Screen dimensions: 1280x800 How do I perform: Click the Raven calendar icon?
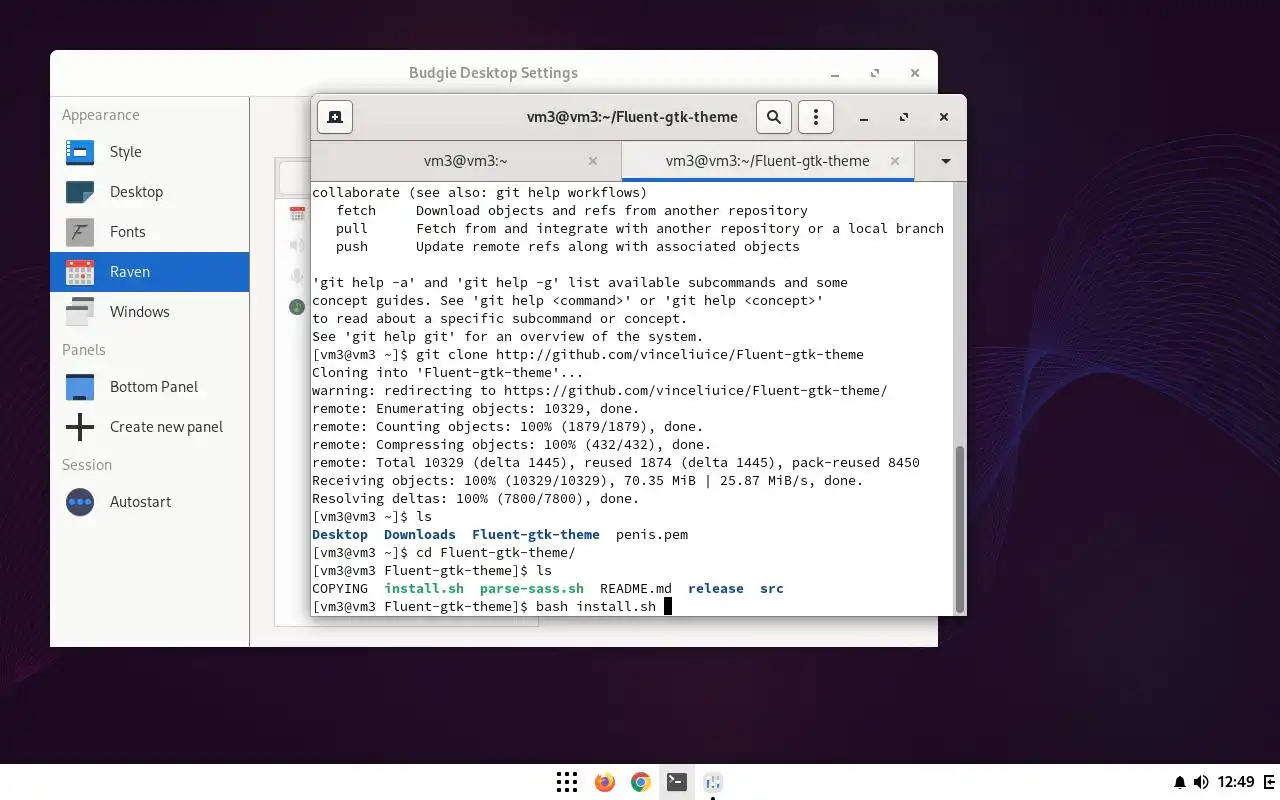[80, 272]
